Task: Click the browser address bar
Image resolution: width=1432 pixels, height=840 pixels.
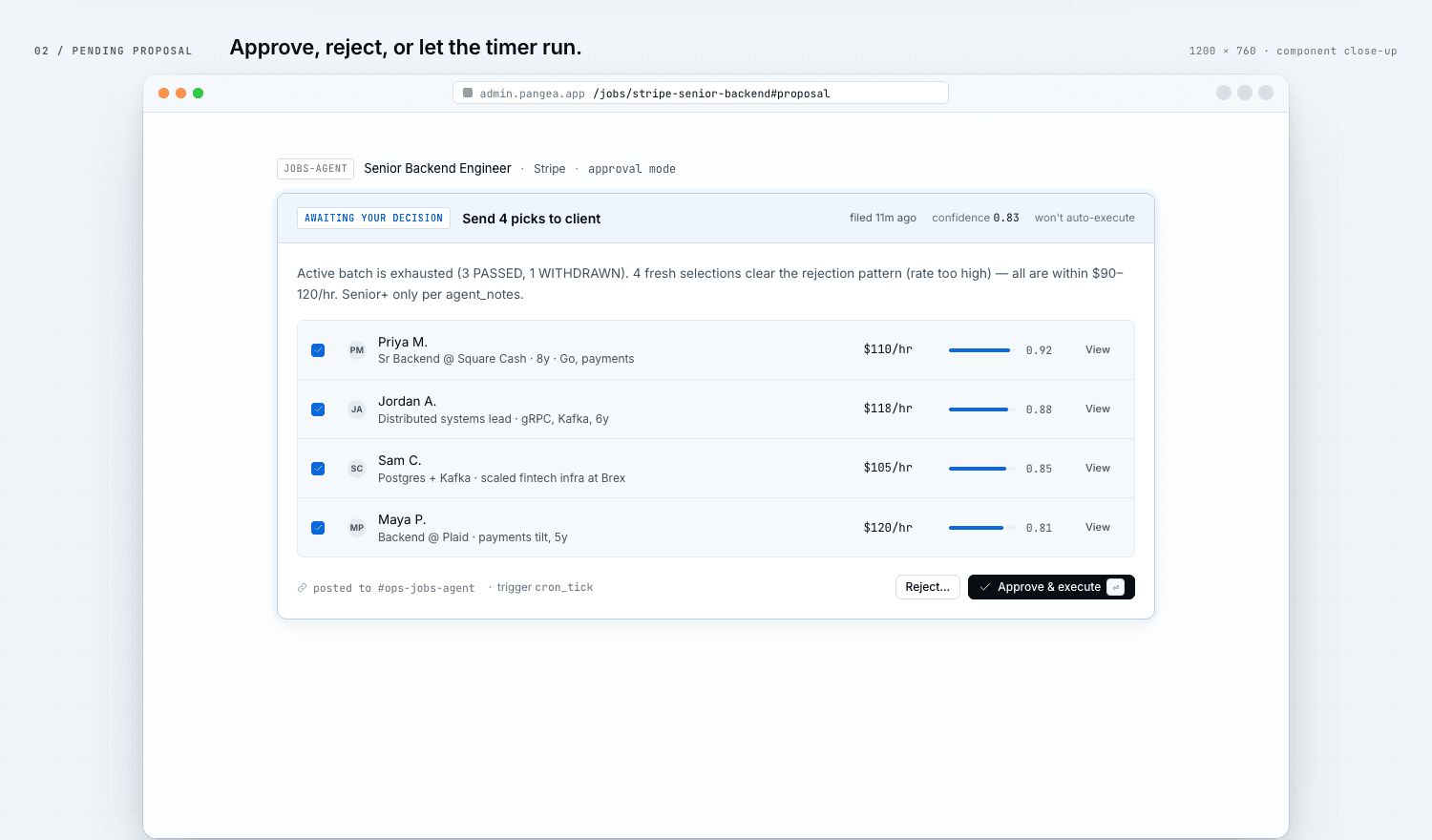Action: pyautogui.click(x=701, y=93)
